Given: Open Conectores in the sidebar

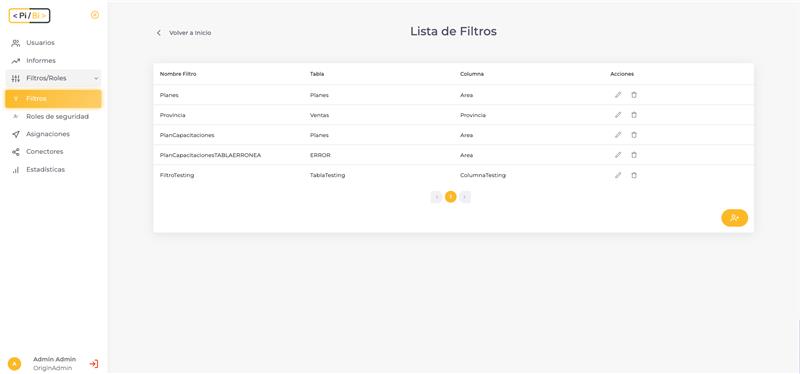Looking at the screenshot, I should 54,152.
